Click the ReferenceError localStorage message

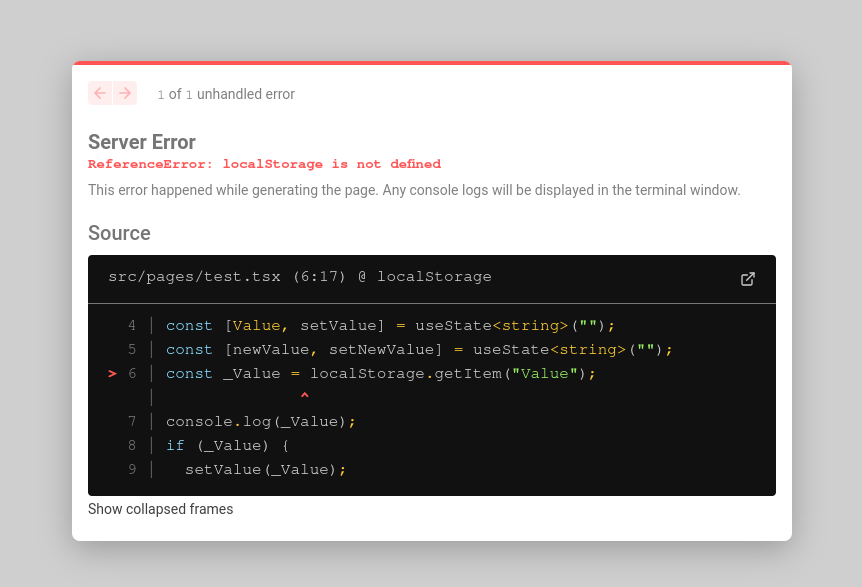[264, 164]
